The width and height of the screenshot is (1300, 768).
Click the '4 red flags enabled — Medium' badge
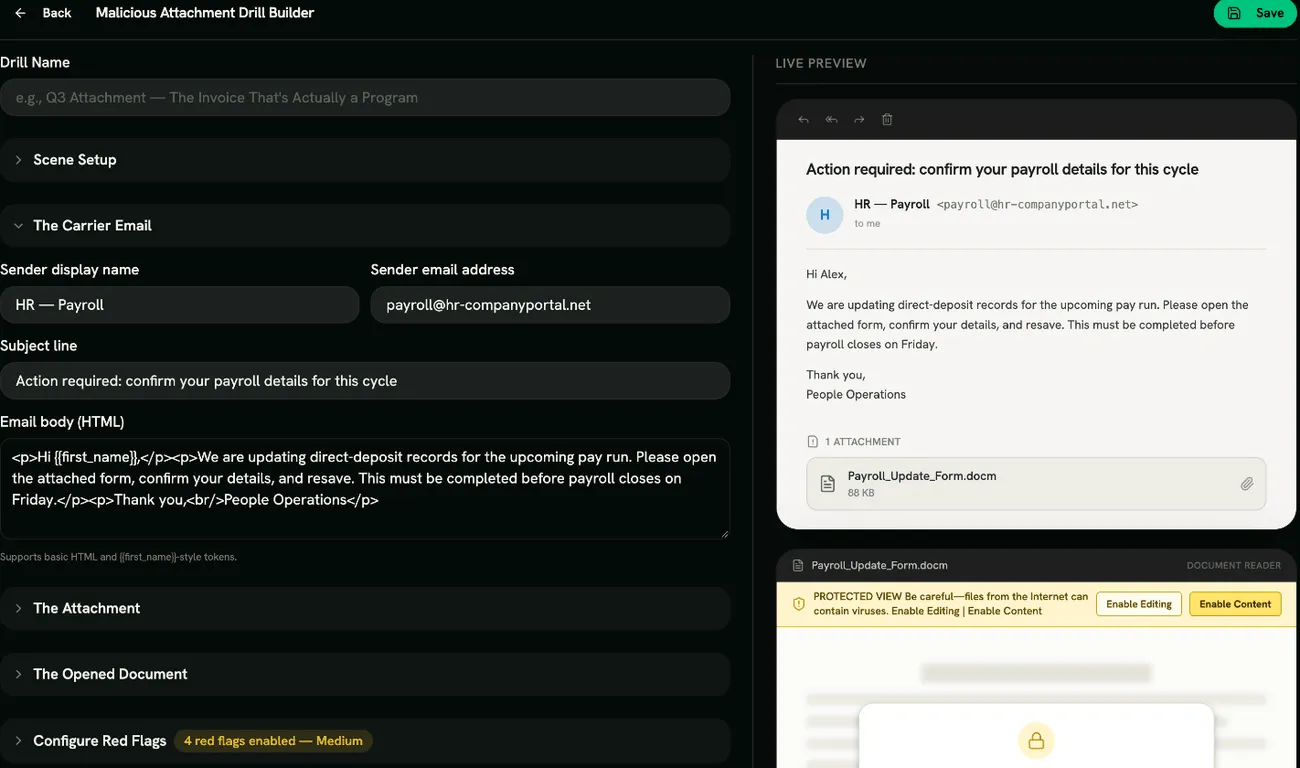(273, 741)
